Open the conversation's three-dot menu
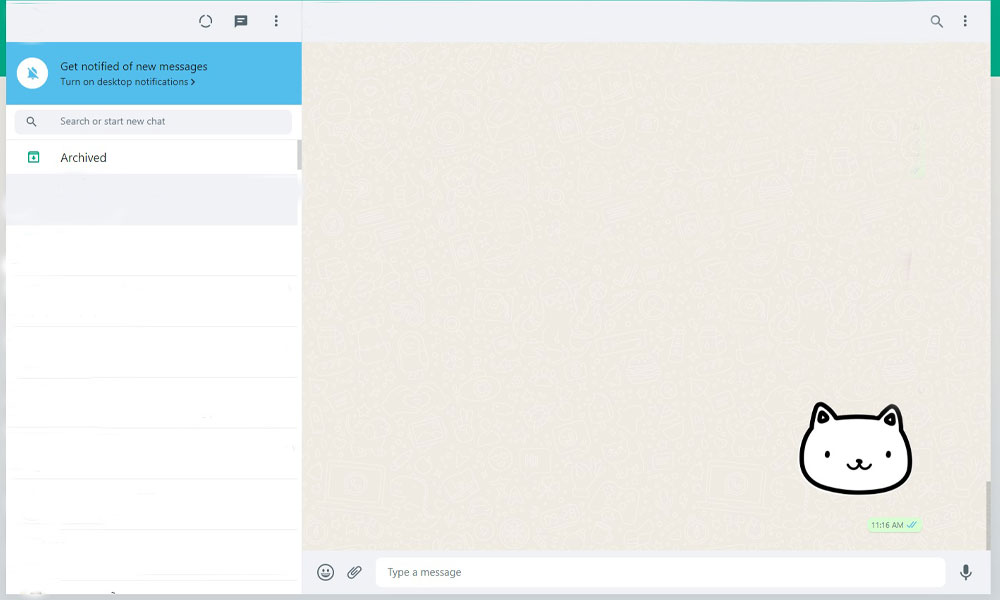The image size is (1000, 600). [965, 21]
